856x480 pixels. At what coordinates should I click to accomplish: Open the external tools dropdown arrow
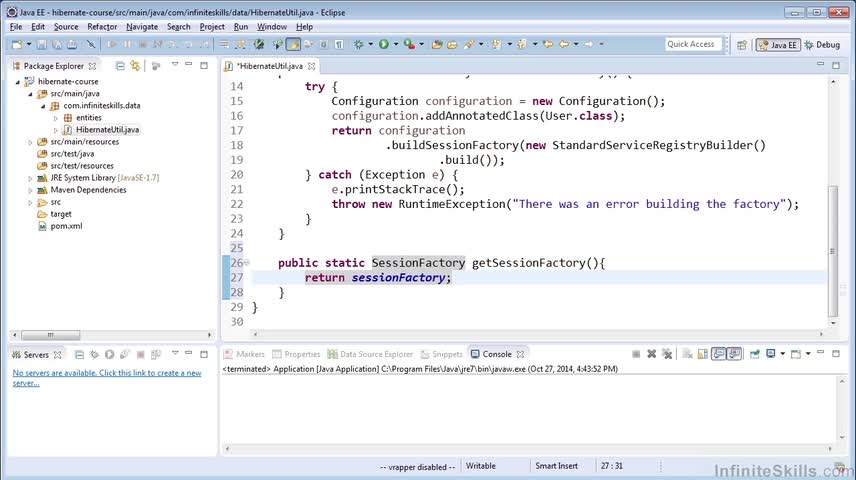(421, 44)
